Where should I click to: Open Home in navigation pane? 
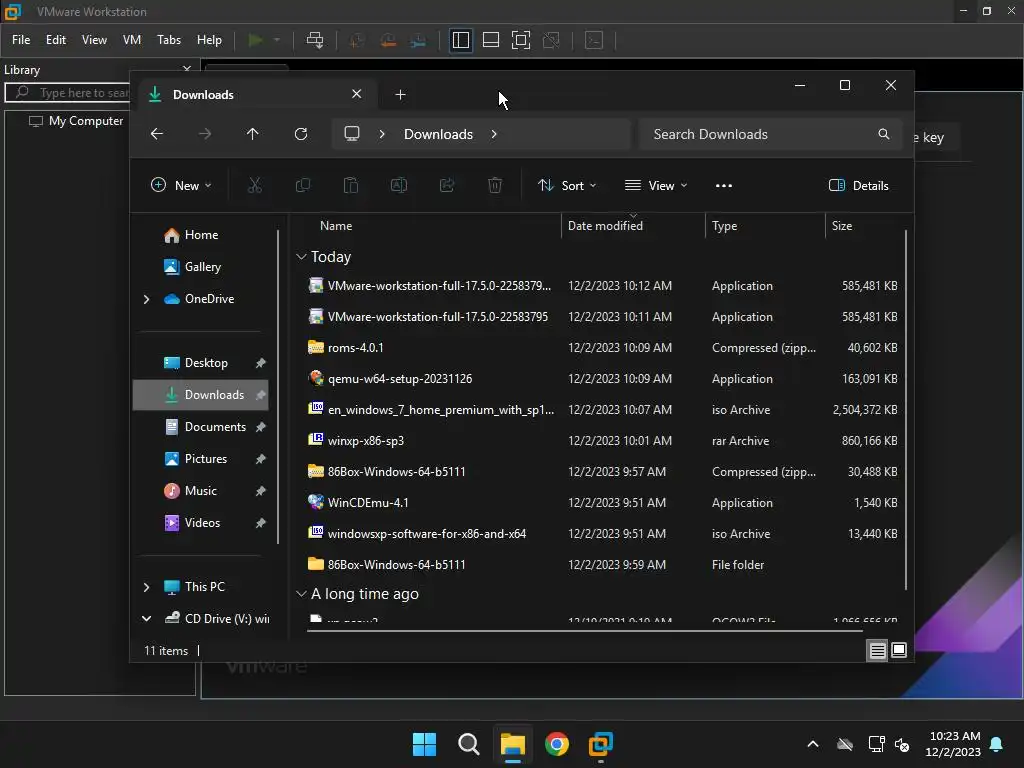click(x=191, y=235)
